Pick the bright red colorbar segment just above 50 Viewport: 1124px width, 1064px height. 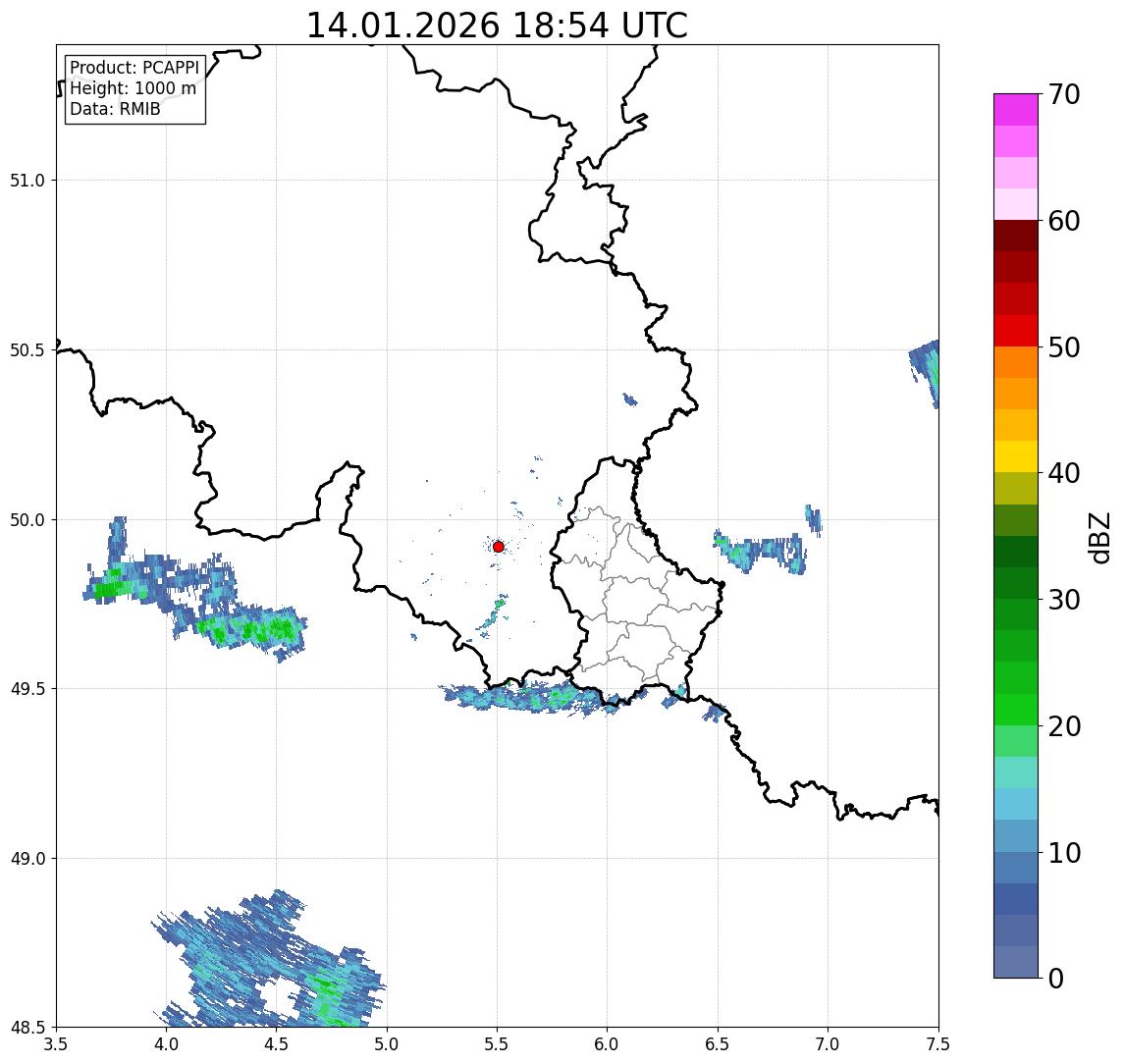point(1016,331)
